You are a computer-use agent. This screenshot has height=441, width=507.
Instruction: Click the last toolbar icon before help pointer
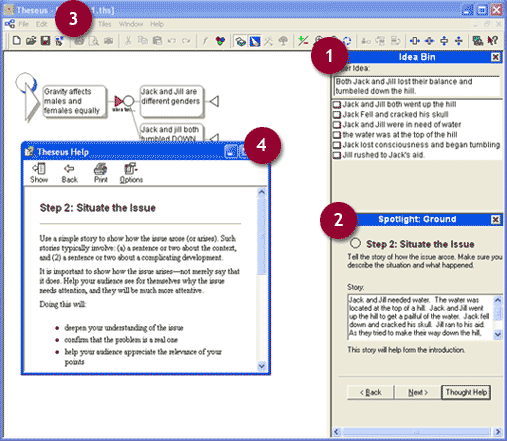coord(478,41)
